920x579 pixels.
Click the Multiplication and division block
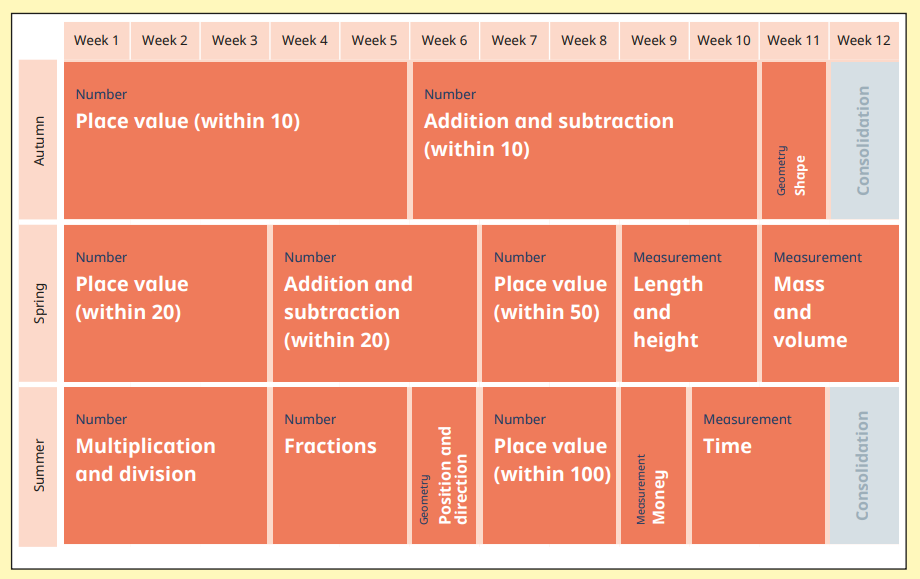(165, 465)
